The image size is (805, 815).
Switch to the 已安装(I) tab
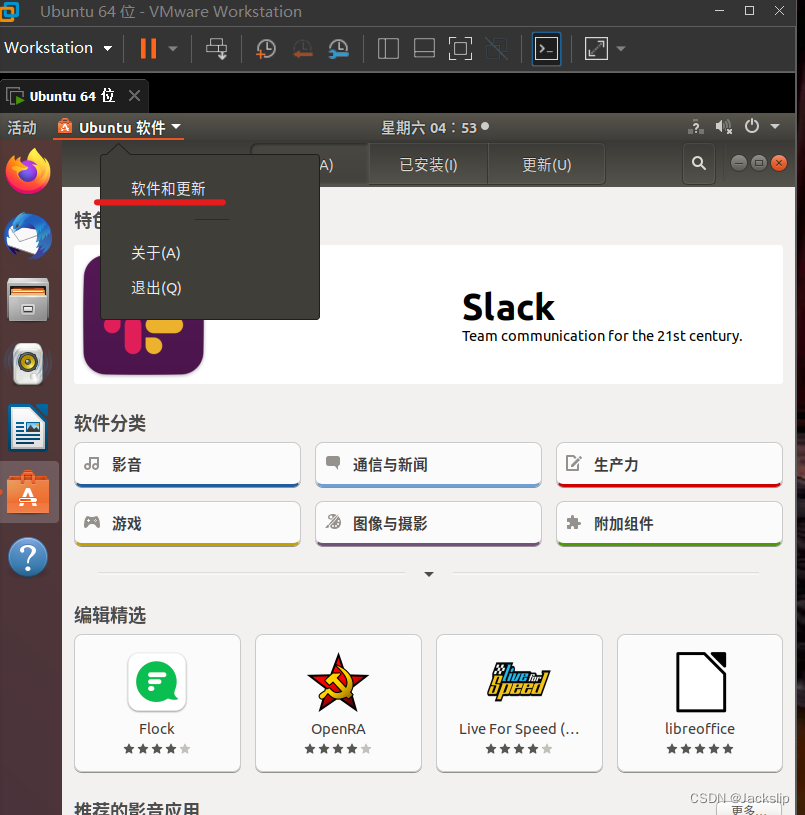pyautogui.click(x=428, y=165)
